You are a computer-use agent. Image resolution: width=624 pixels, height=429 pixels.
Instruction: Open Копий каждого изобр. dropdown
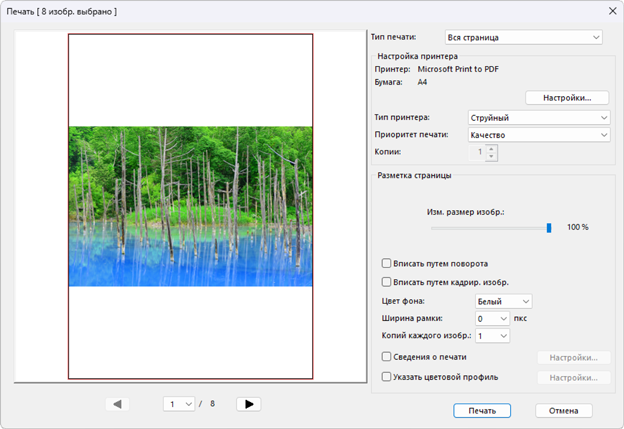[x=492, y=336]
